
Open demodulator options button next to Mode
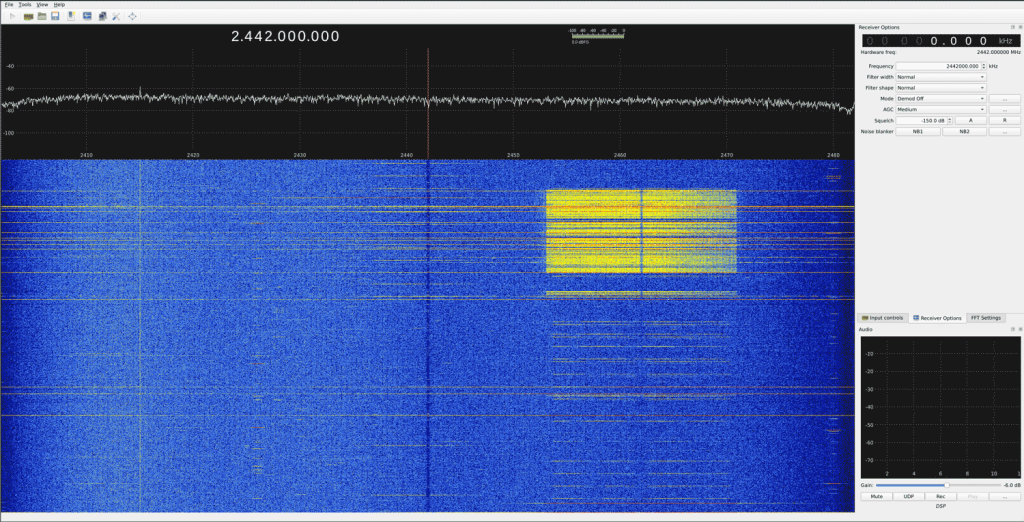click(x=1004, y=99)
